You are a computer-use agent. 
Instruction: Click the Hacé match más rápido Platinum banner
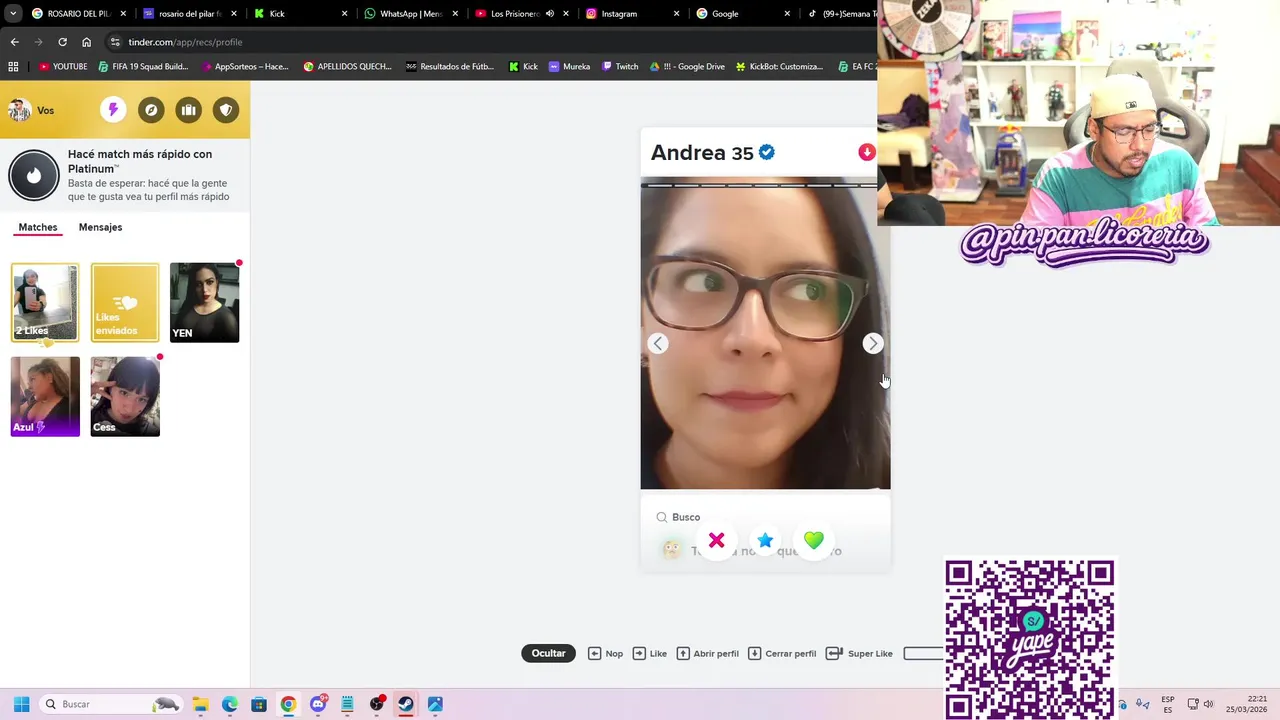[x=125, y=176]
